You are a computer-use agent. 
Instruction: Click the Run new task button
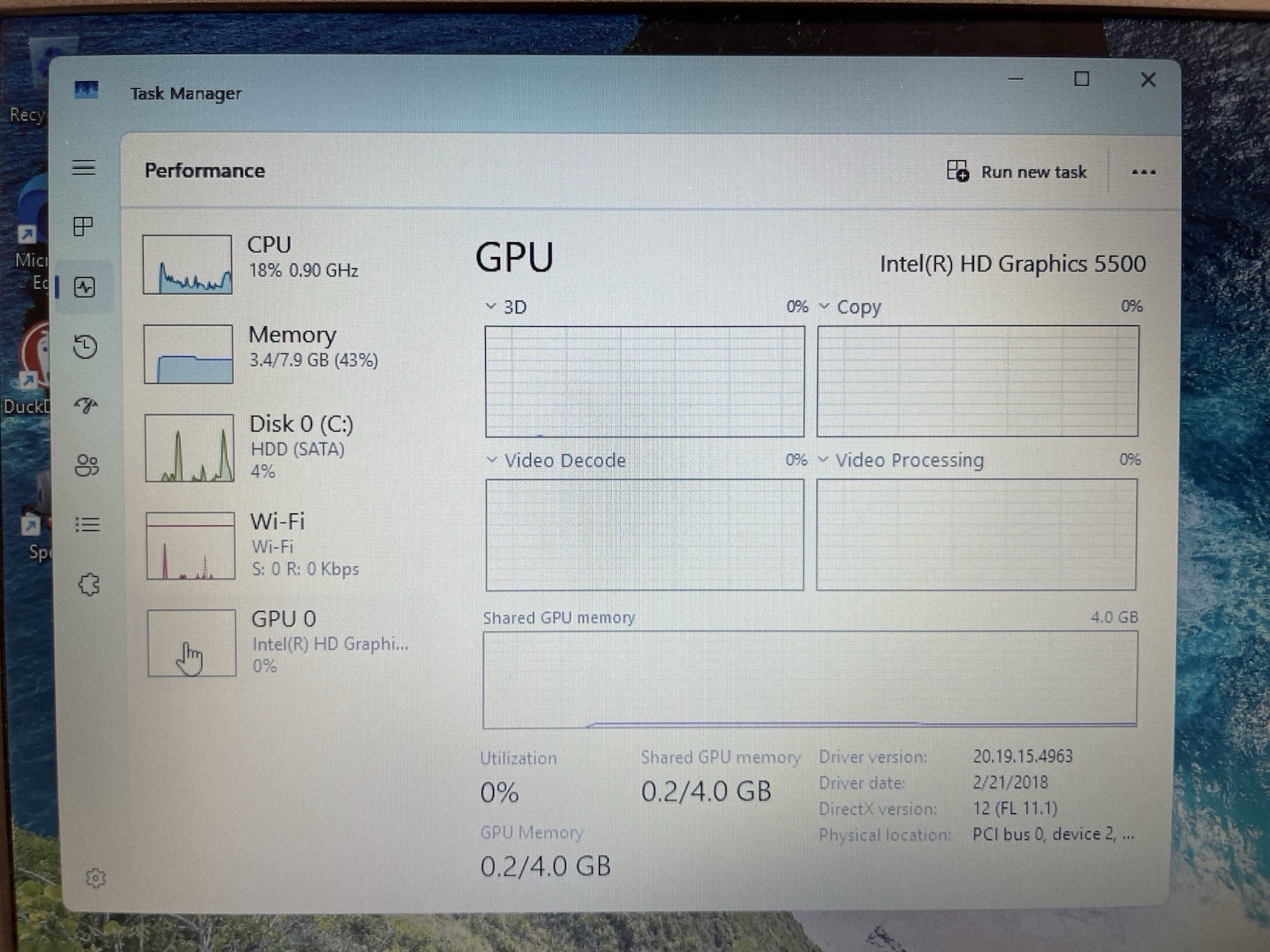pos(1017,171)
